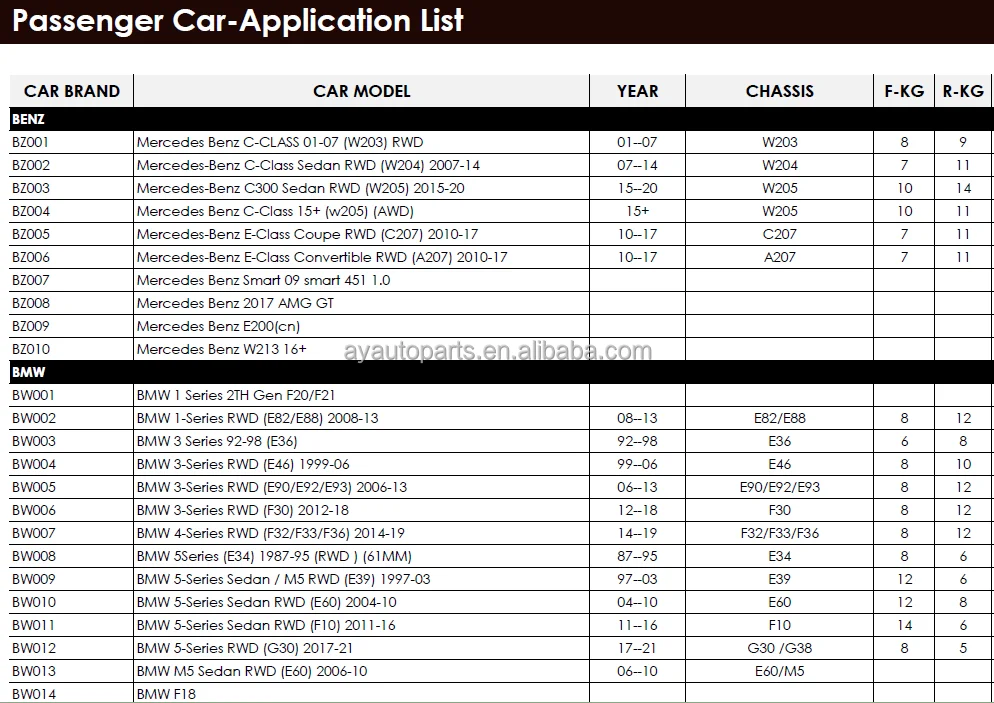Image resolution: width=994 pixels, height=703 pixels.
Task: Select code cell BZ003
Action: coord(72,188)
